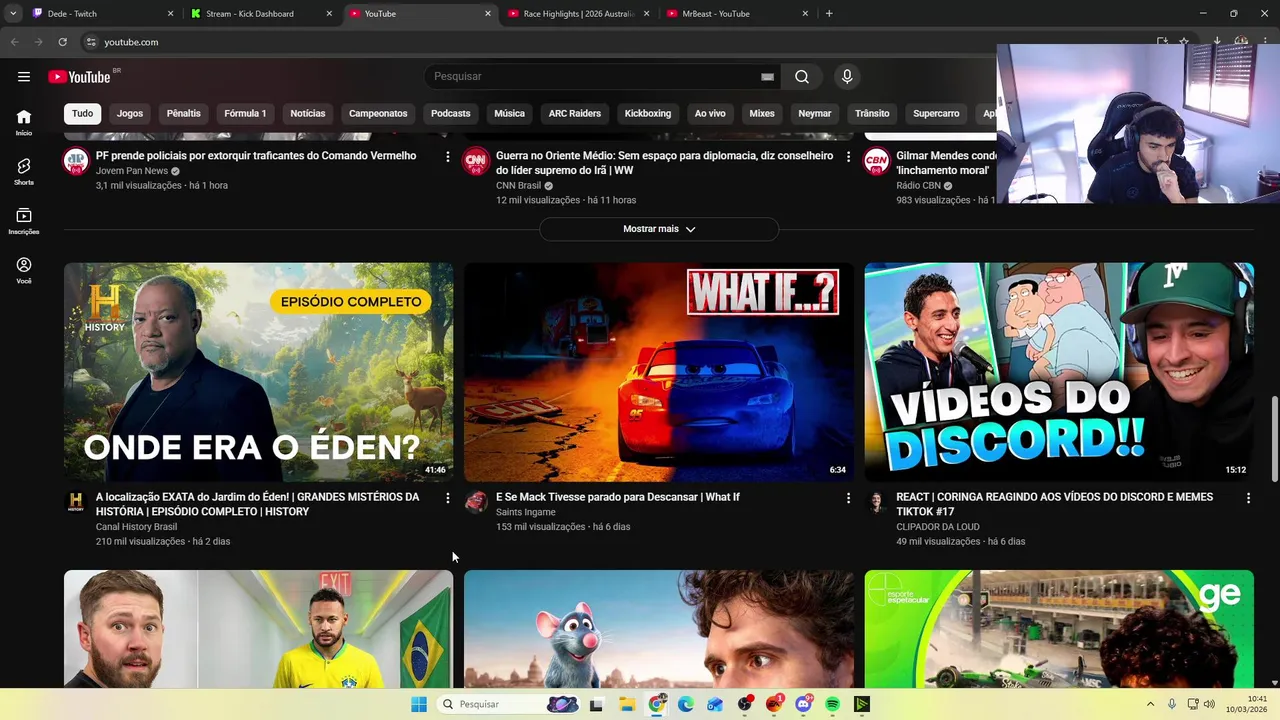Open CLIPADOR DA LOUD channel avatar

tap(876, 502)
